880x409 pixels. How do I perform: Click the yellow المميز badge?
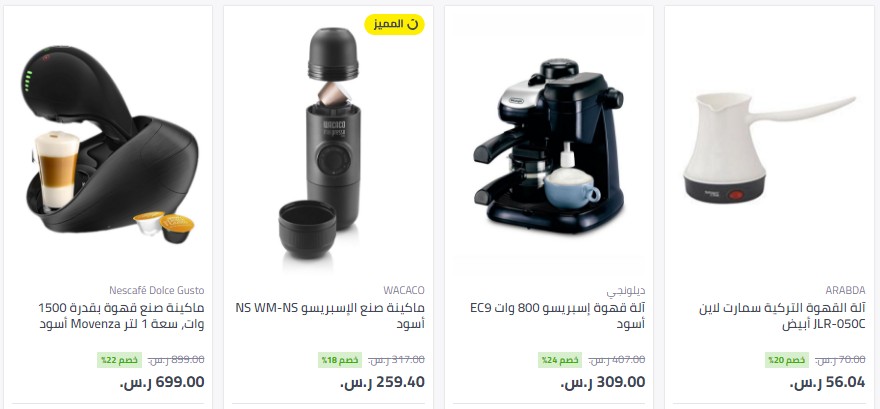coord(395,24)
